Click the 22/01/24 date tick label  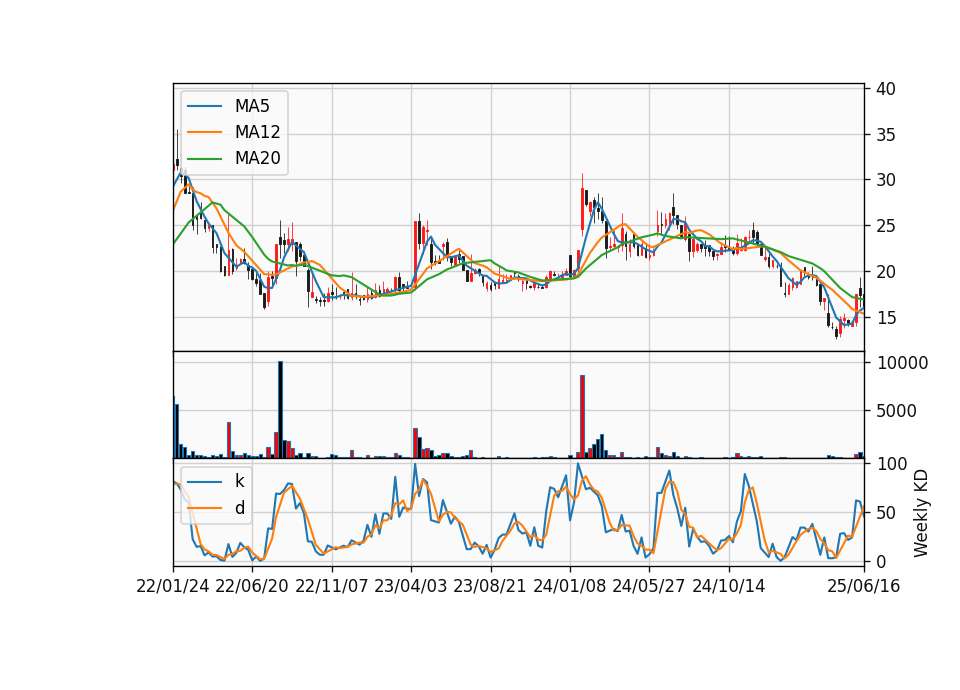173,586
